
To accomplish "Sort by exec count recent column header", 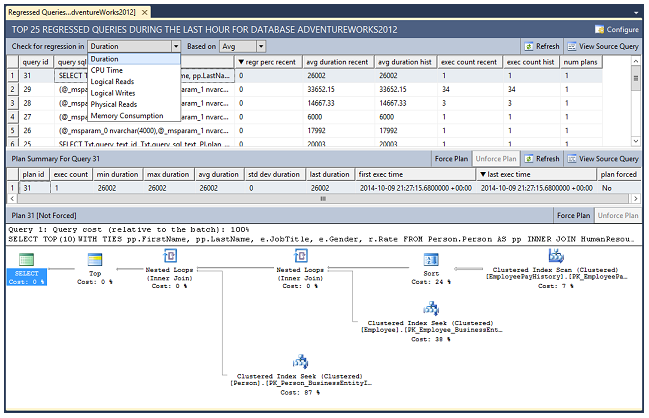I will 470,62.
